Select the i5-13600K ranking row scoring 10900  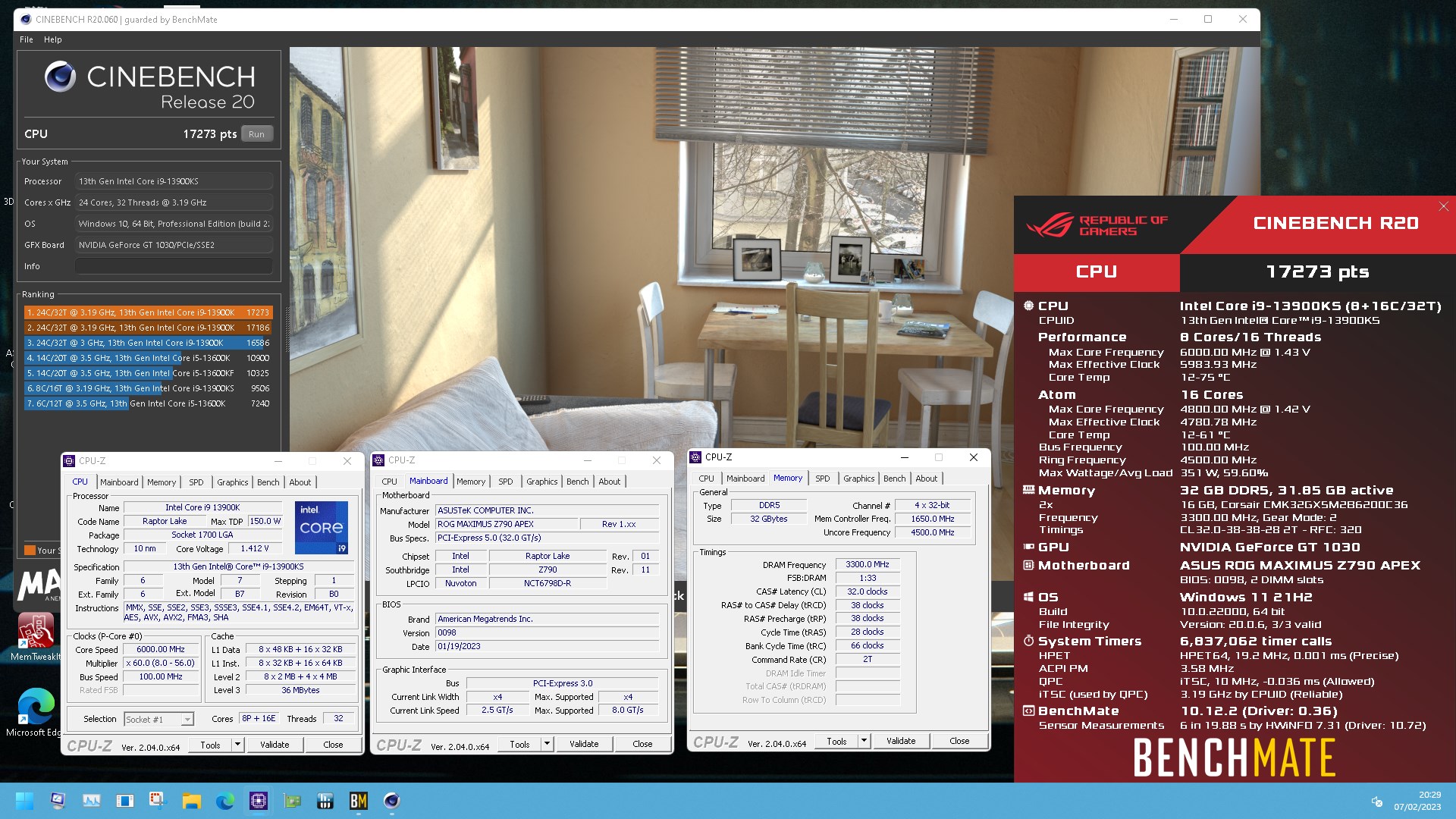point(148,358)
